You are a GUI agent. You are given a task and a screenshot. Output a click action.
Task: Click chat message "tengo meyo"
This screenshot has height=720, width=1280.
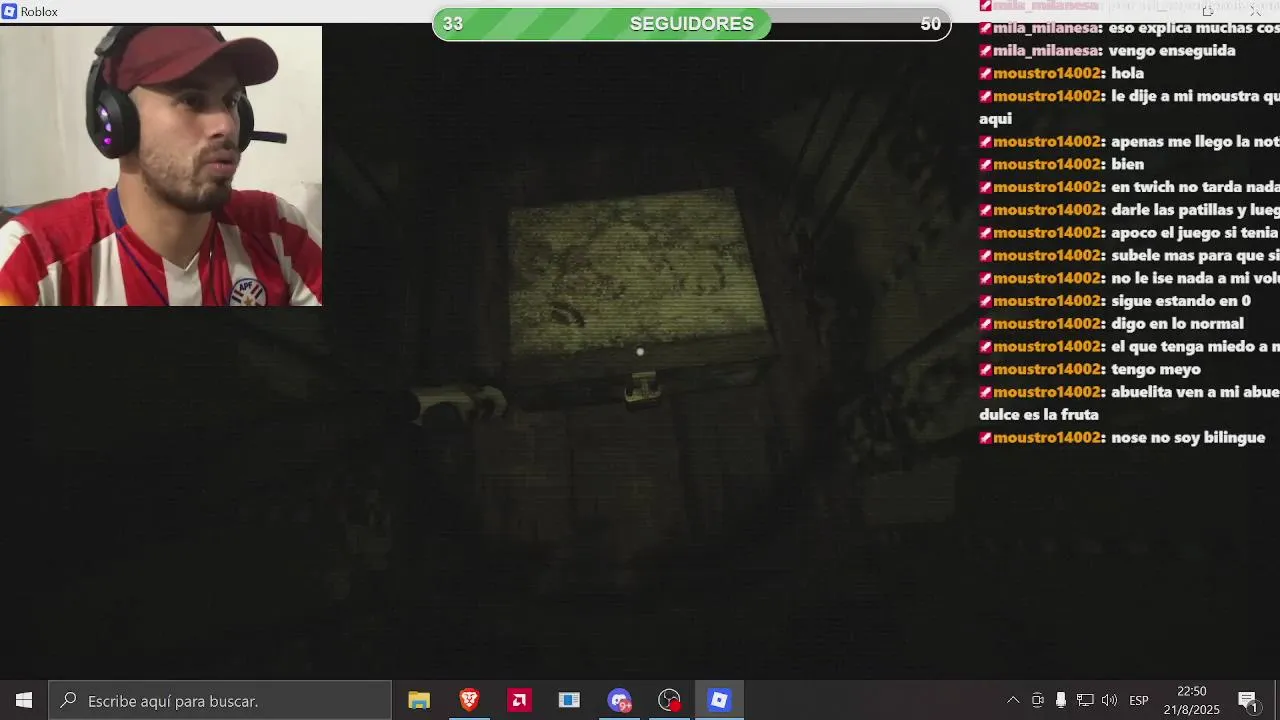[1156, 369]
